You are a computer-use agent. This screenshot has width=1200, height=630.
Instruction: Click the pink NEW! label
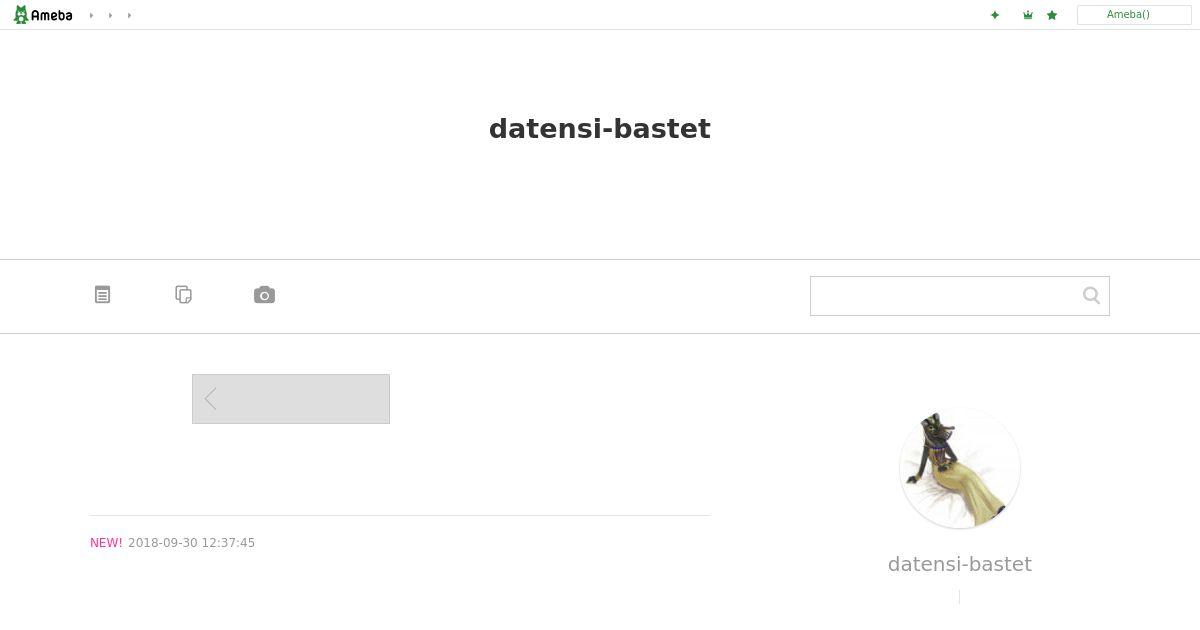106,543
